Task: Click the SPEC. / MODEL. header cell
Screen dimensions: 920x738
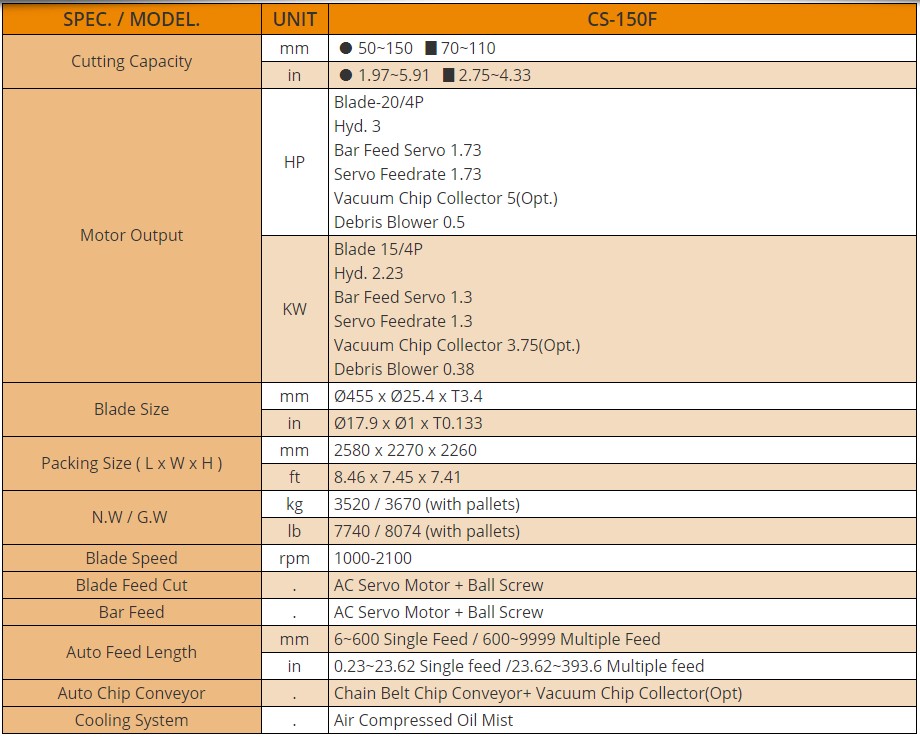Action: [x=131, y=19]
